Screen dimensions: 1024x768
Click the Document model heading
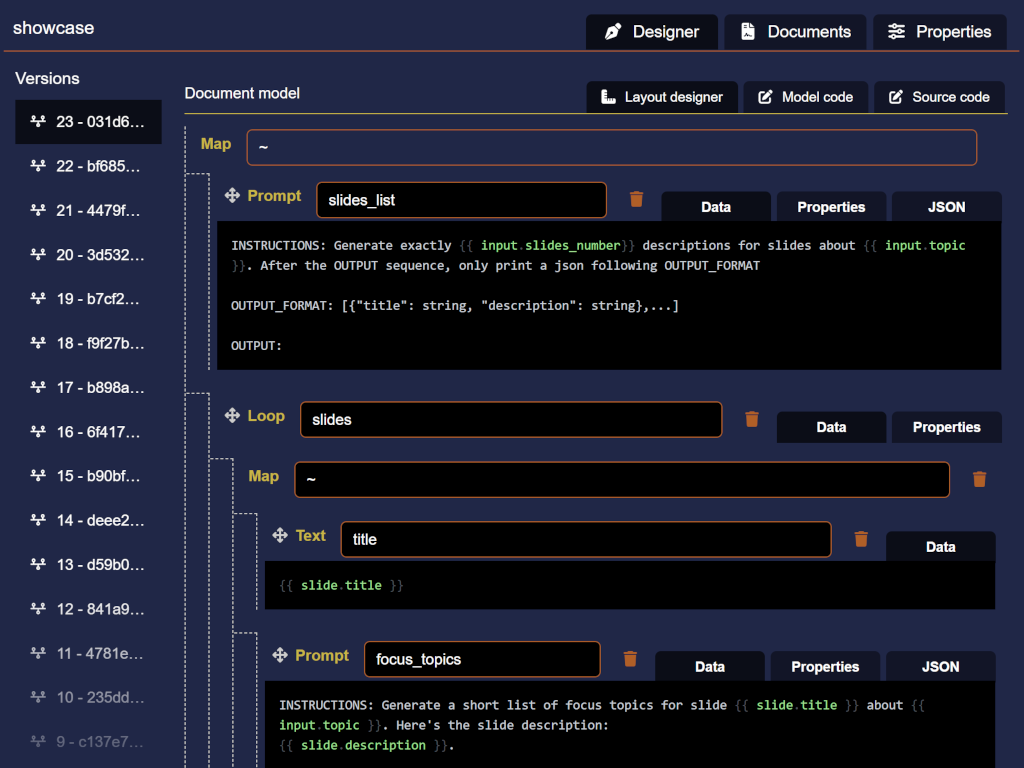click(x=242, y=93)
